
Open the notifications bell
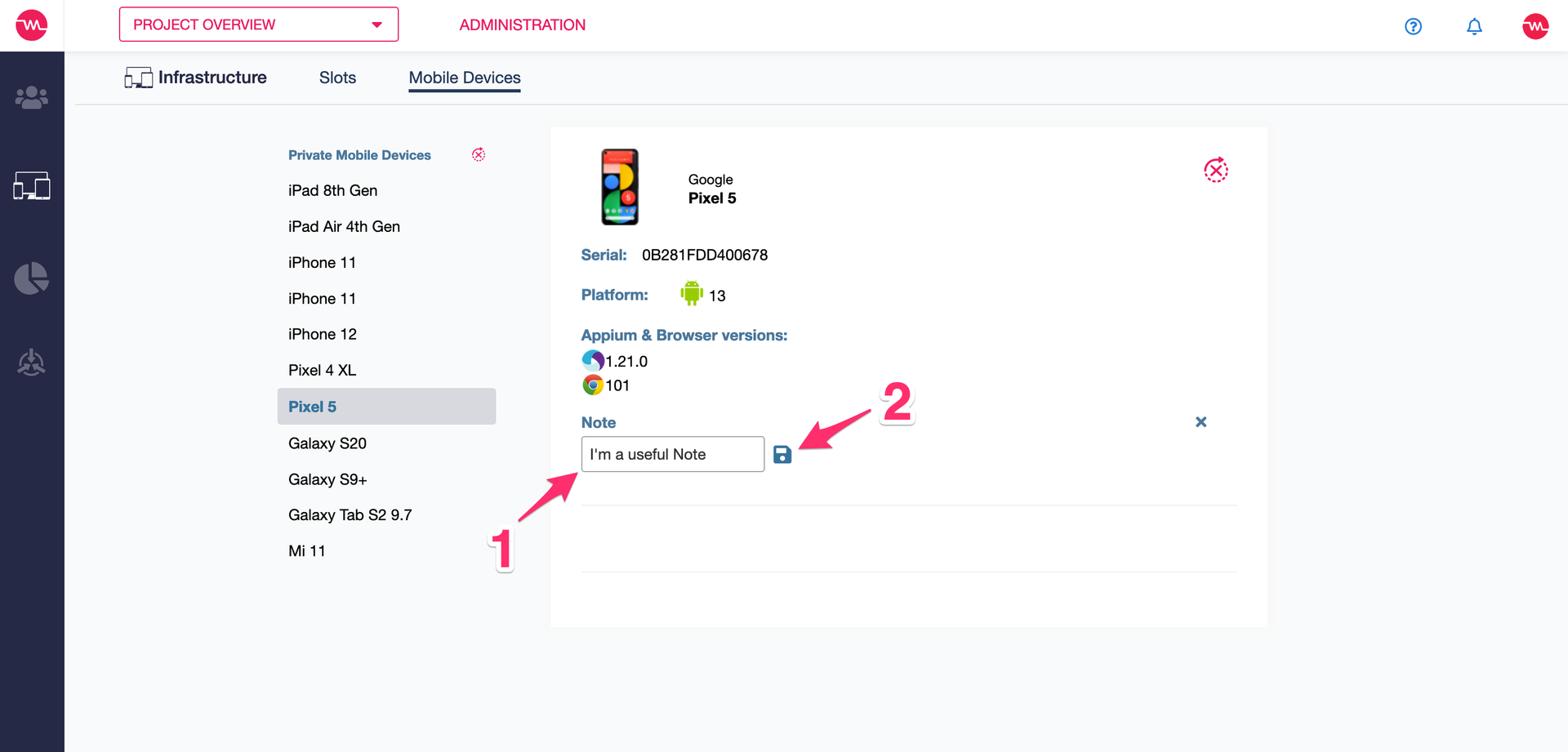pyautogui.click(x=1474, y=26)
